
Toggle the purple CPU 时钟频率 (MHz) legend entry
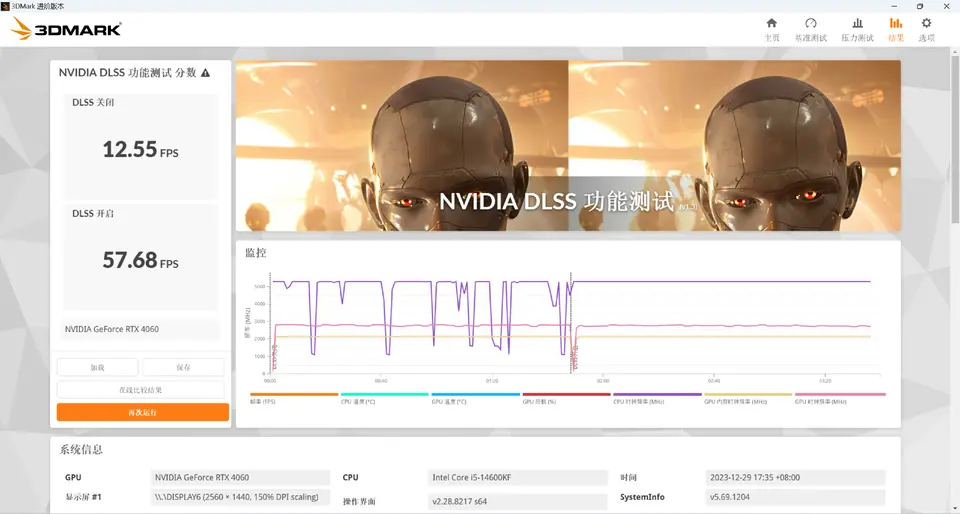click(657, 398)
